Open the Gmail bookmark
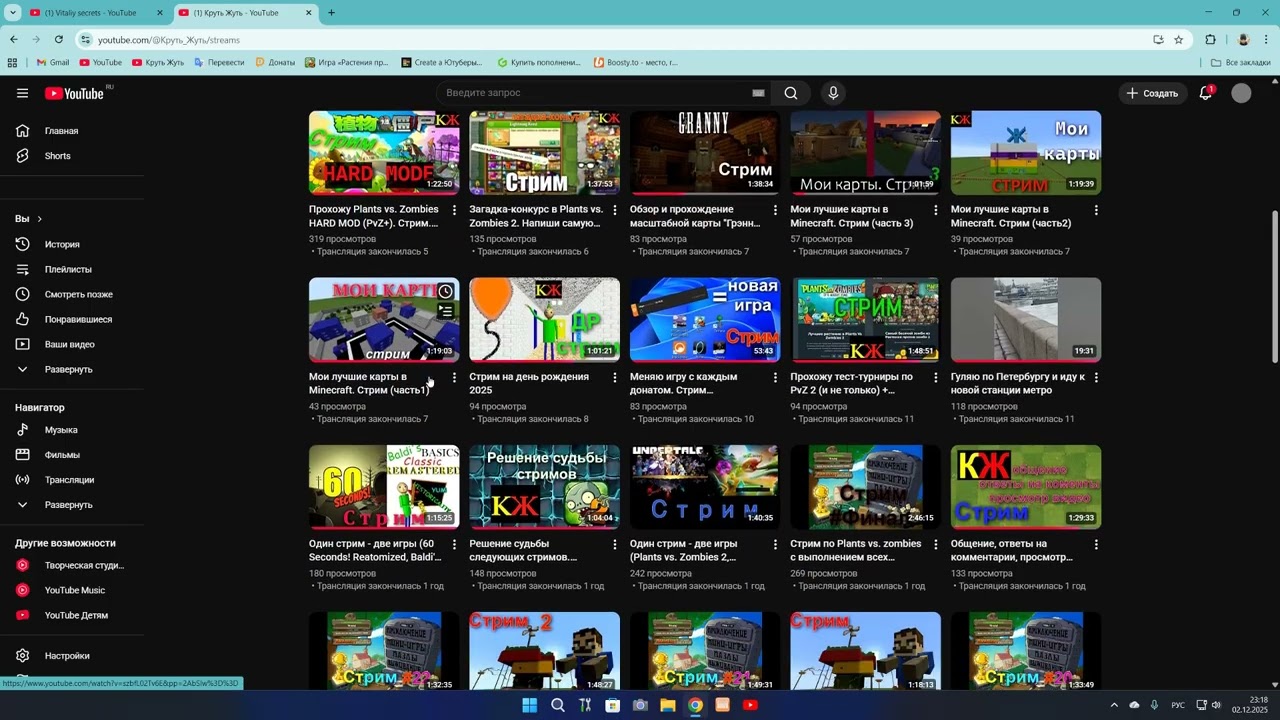Screen dimensions: 1280x720 pyautogui.click(x=52, y=62)
